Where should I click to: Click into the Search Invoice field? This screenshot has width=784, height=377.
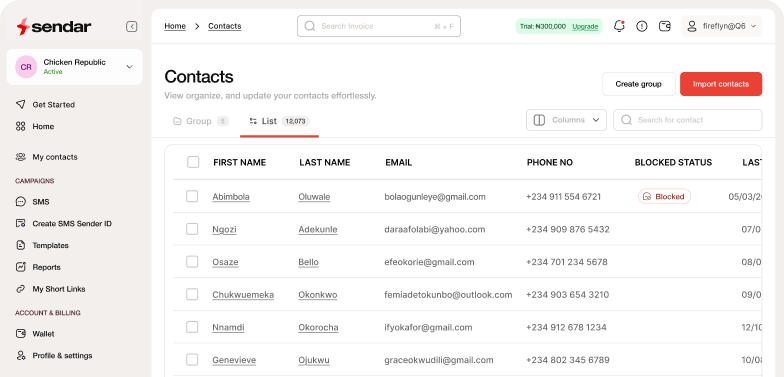[379, 26]
